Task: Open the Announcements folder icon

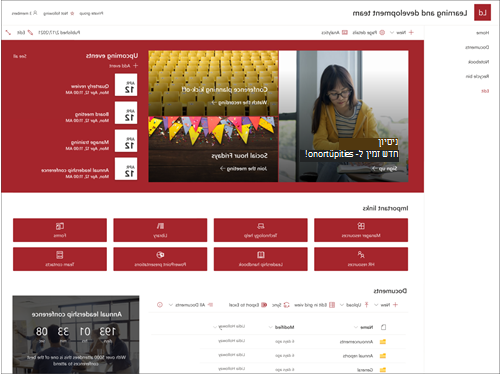Action: click(383, 342)
